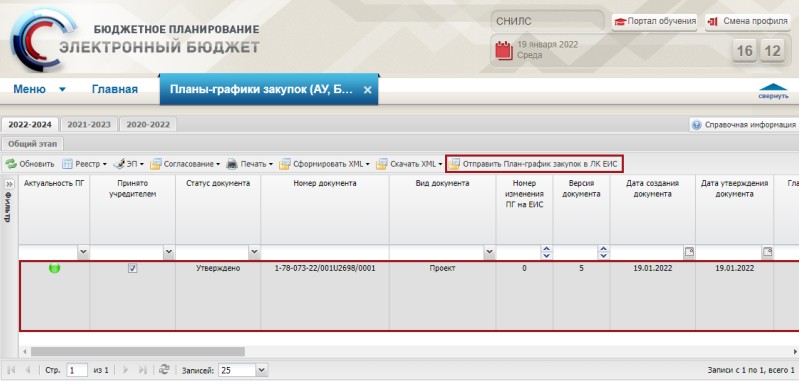Screen dimensions: 799x381
Task: Click the scrollbar left arrow
Action: pyautogui.click(x=24, y=351)
